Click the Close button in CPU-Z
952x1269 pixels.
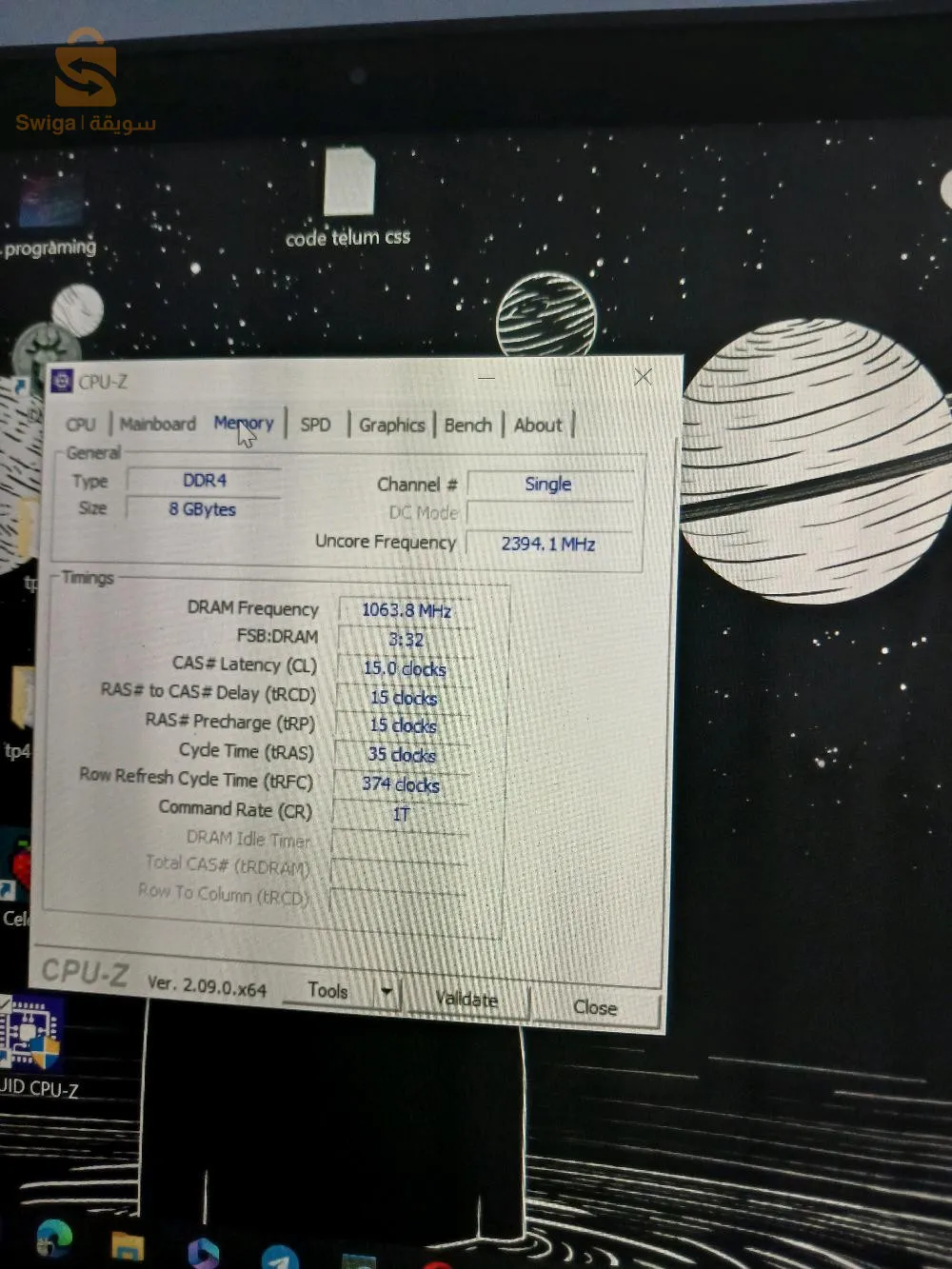tap(595, 1007)
